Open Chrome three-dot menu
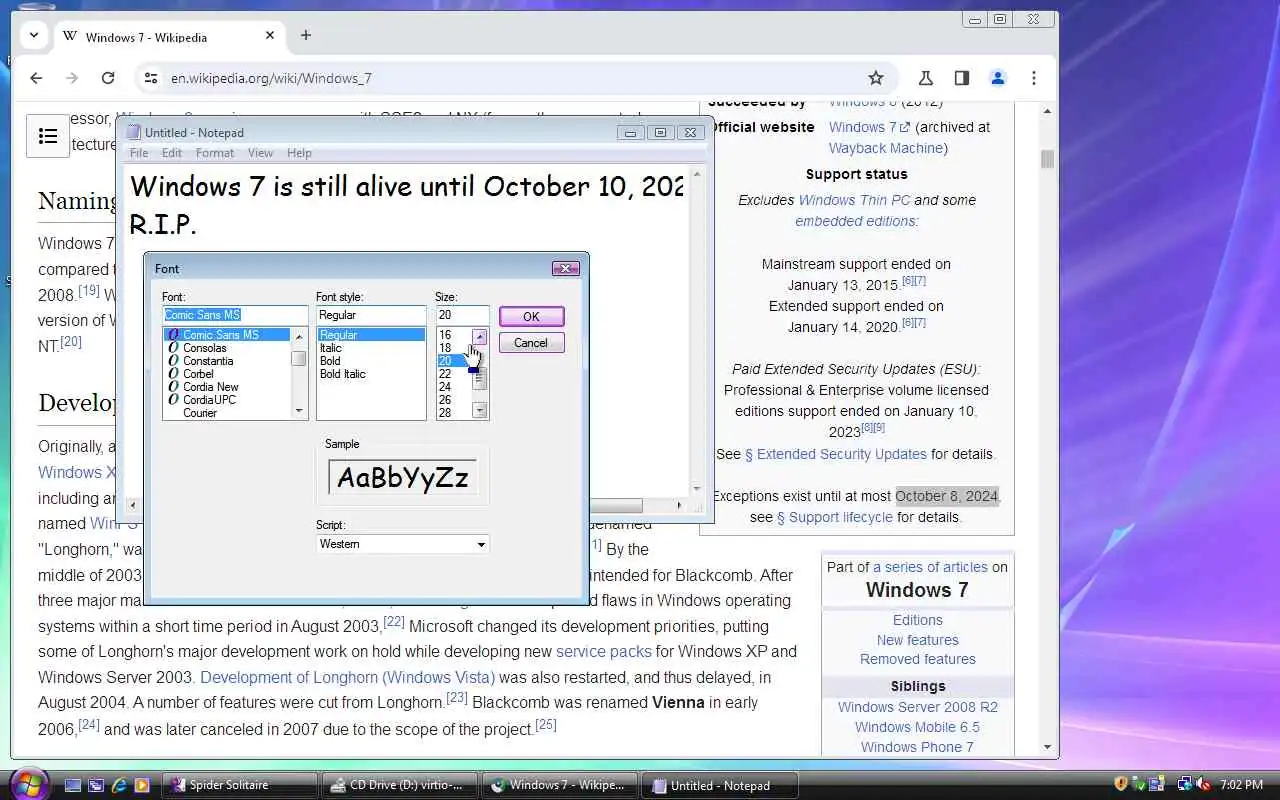This screenshot has height=800, width=1280. [1034, 78]
